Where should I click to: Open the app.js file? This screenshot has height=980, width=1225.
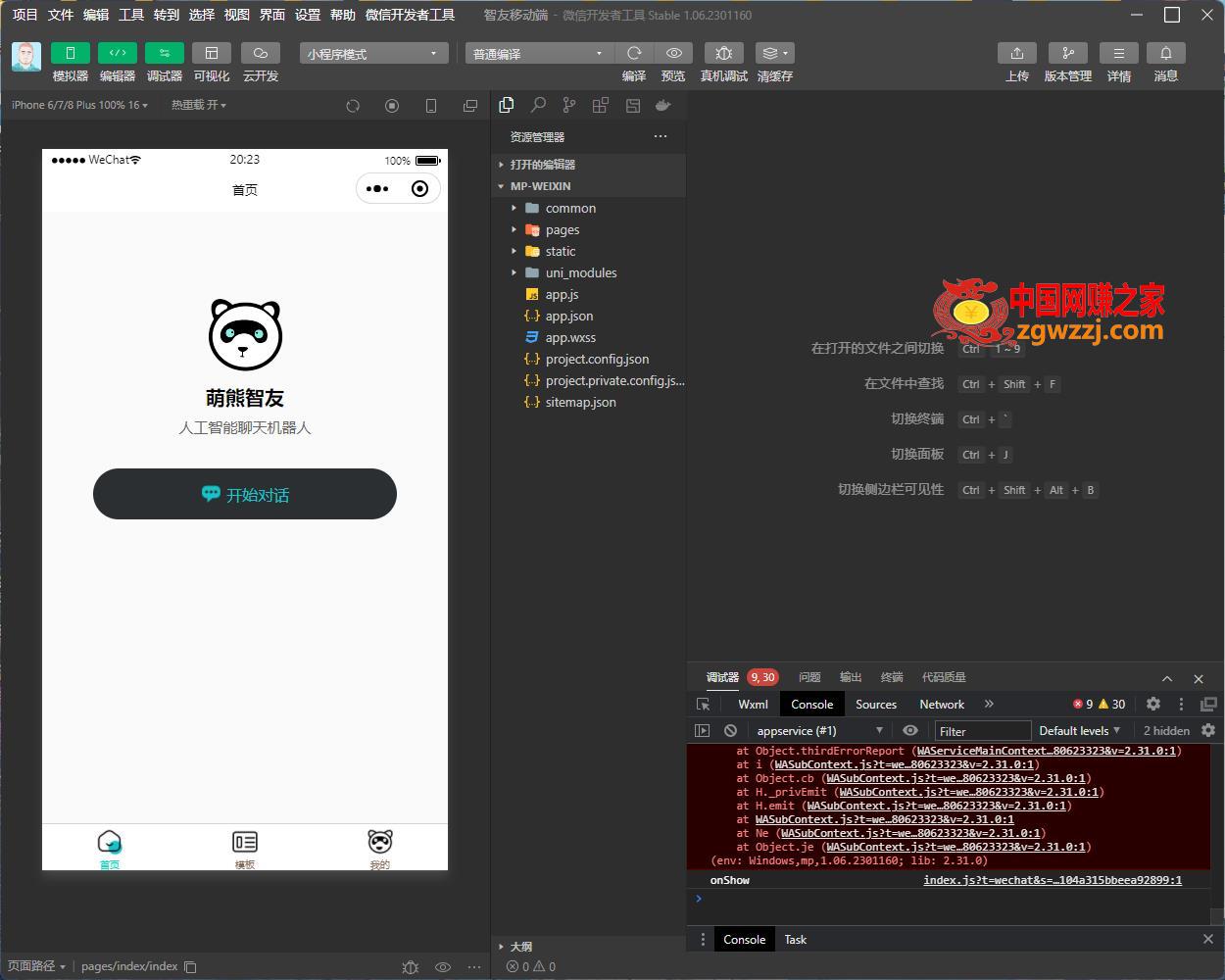[x=588, y=294]
